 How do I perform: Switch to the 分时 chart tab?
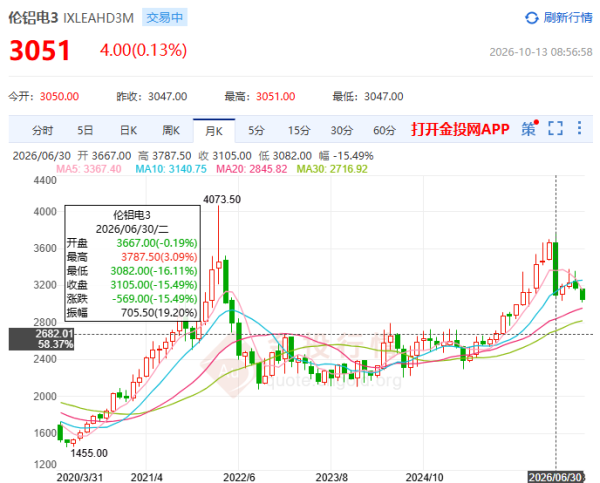click(x=42, y=131)
